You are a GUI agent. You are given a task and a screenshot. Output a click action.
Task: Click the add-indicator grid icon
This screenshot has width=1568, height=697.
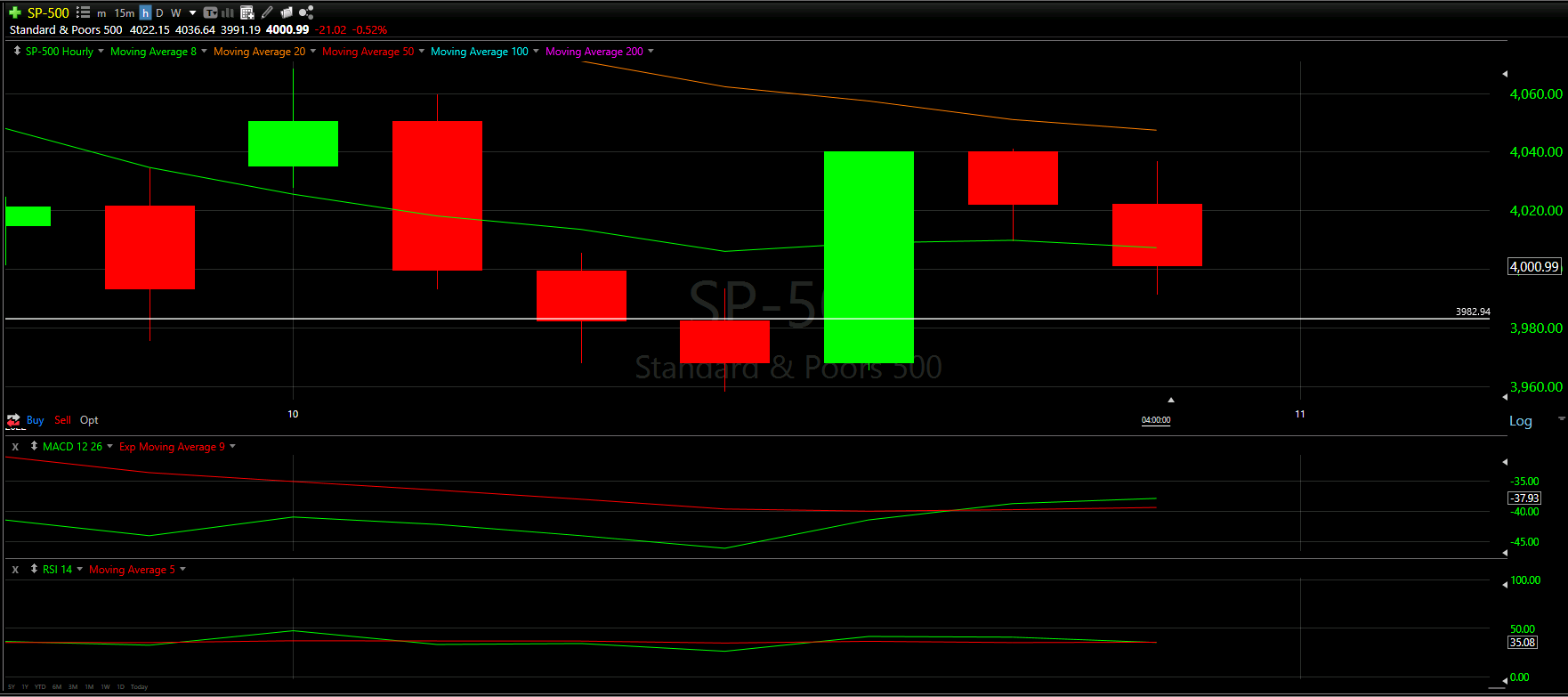tap(247, 12)
